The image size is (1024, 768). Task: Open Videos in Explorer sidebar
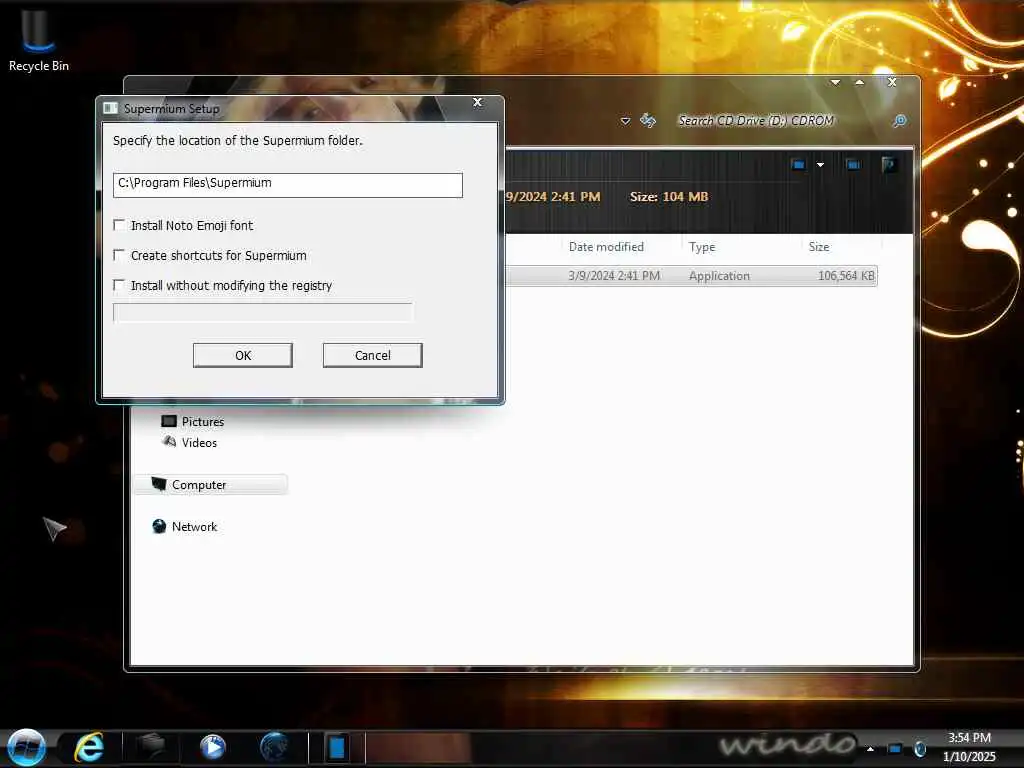tap(199, 443)
